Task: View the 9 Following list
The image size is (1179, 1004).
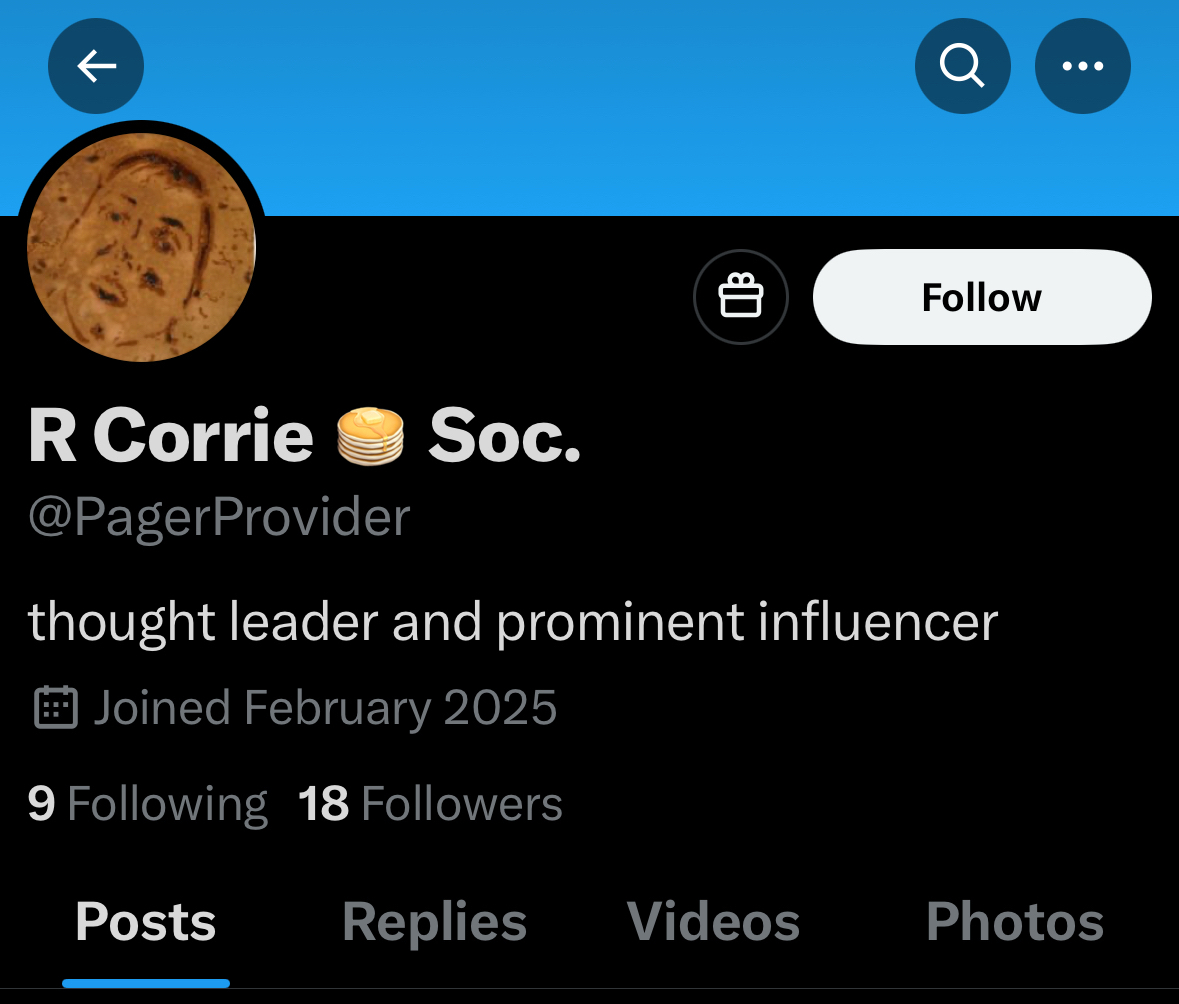Action: 148,804
